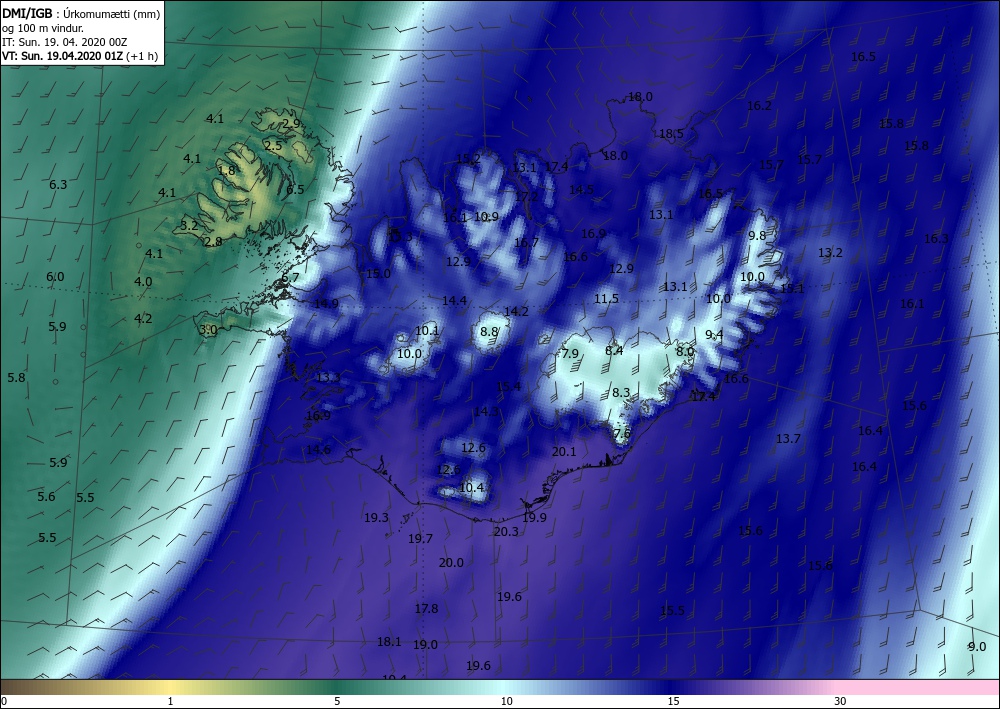Viewport: 1000px width, 709px height.
Task: Click the 20.3 value on the map
Action: point(506,531)
